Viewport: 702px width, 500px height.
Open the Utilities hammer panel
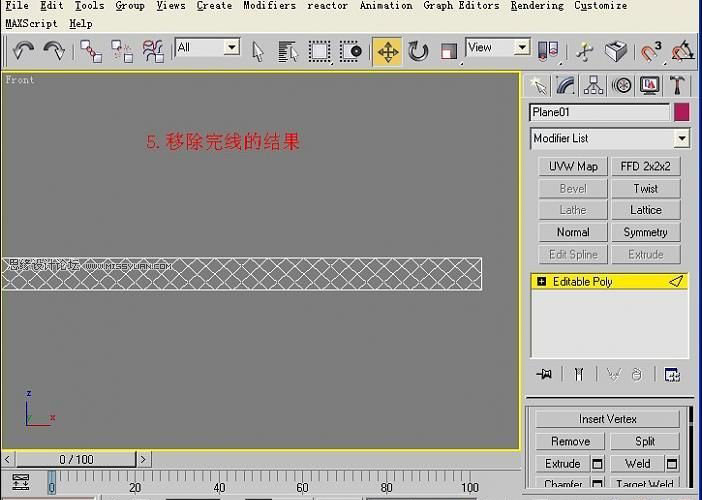click(x=677, y=85)
